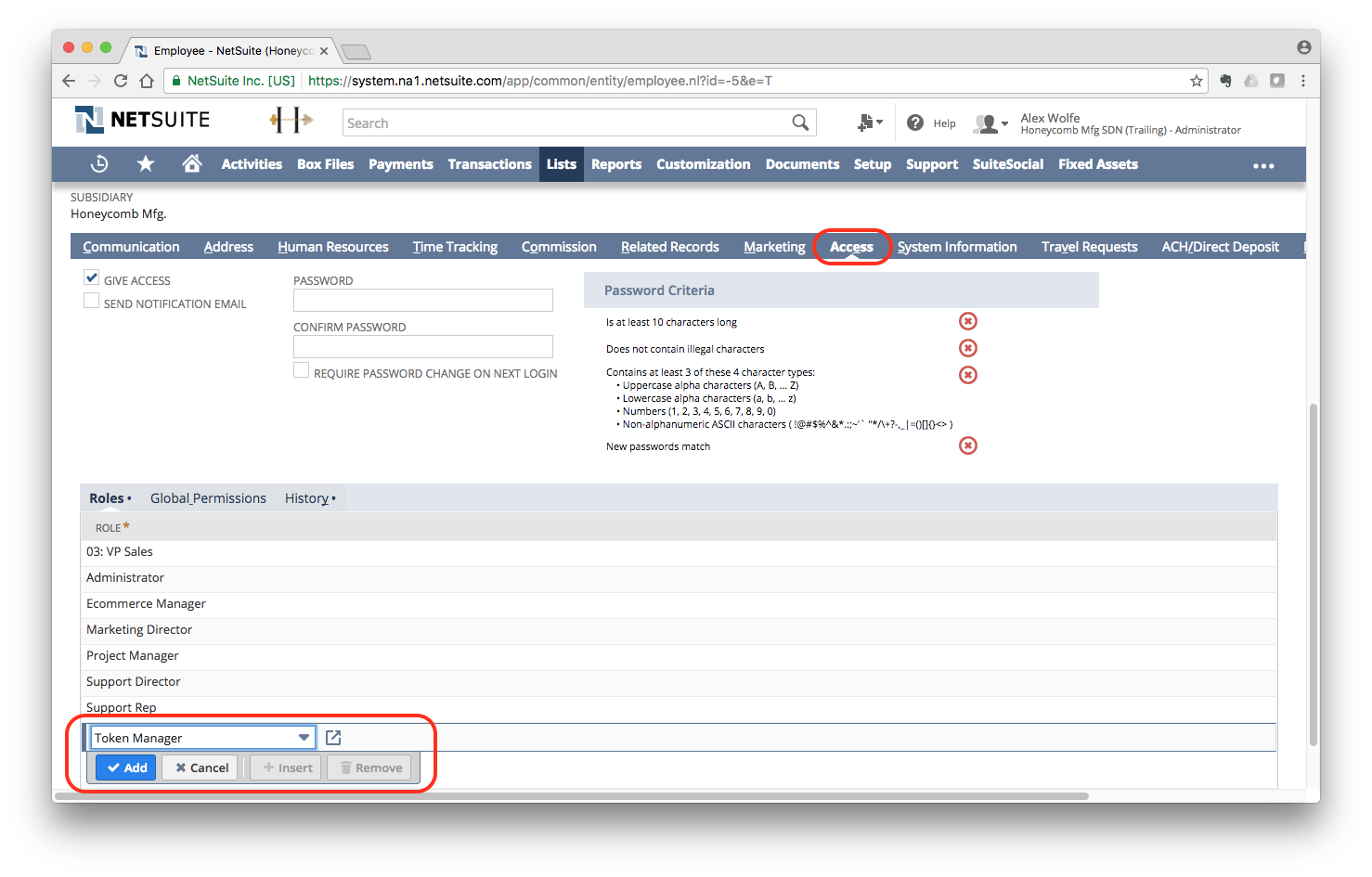Go to the Home dashboard icon
This screenshot has width=1372, height=877.
pyautogui.click(x=192, y=164)
